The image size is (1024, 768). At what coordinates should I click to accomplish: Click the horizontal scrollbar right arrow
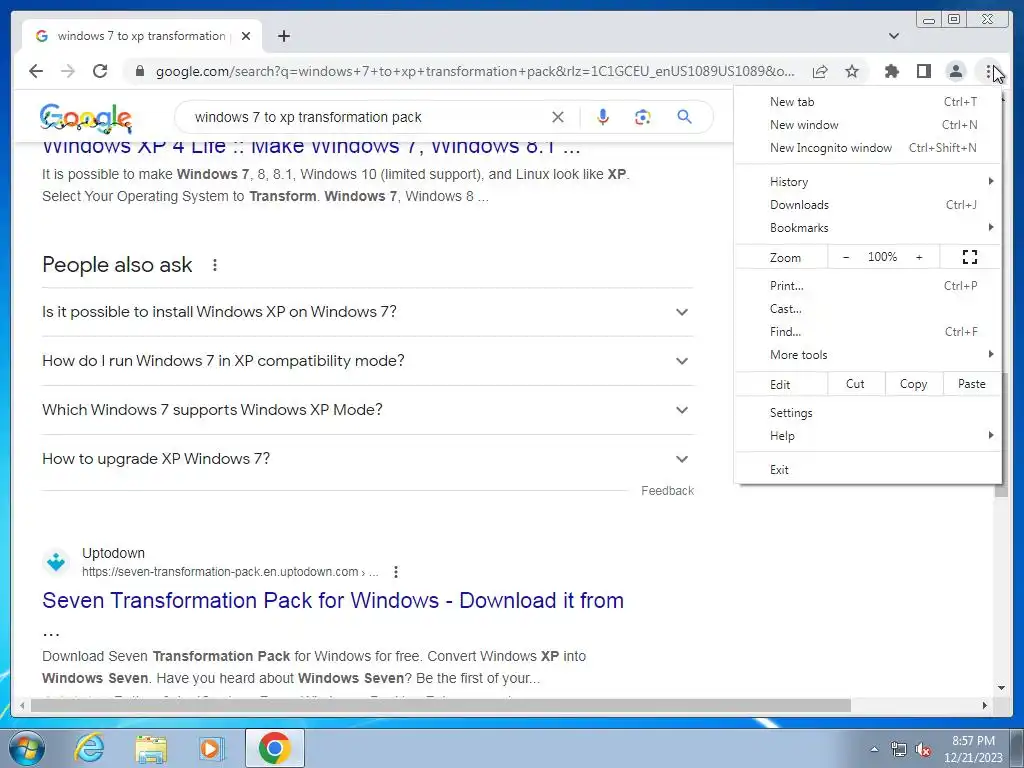click(x=985, y=705)
